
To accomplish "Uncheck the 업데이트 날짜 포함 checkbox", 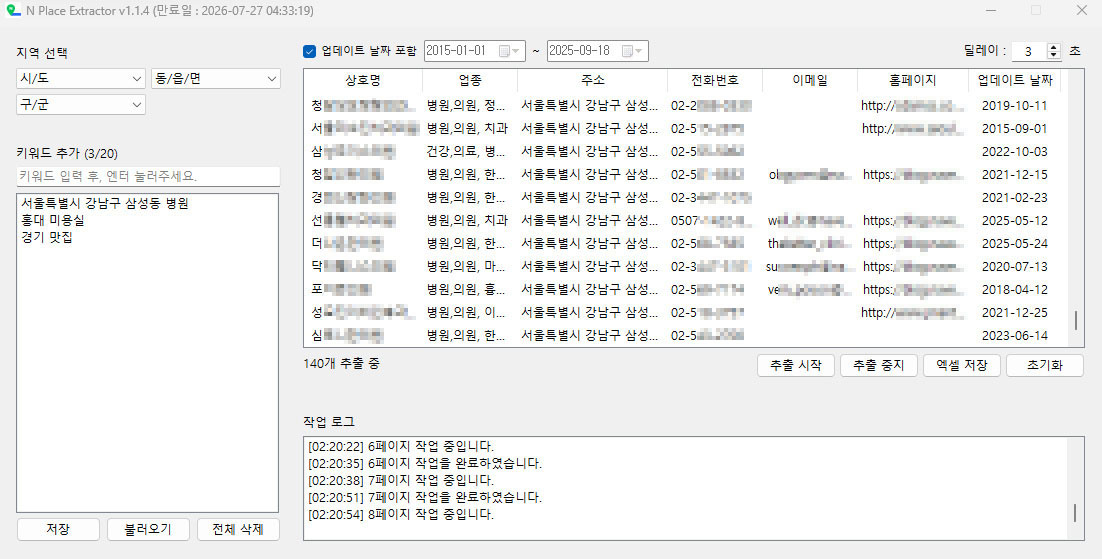I will pyautogui.click(x=310, y=51).
